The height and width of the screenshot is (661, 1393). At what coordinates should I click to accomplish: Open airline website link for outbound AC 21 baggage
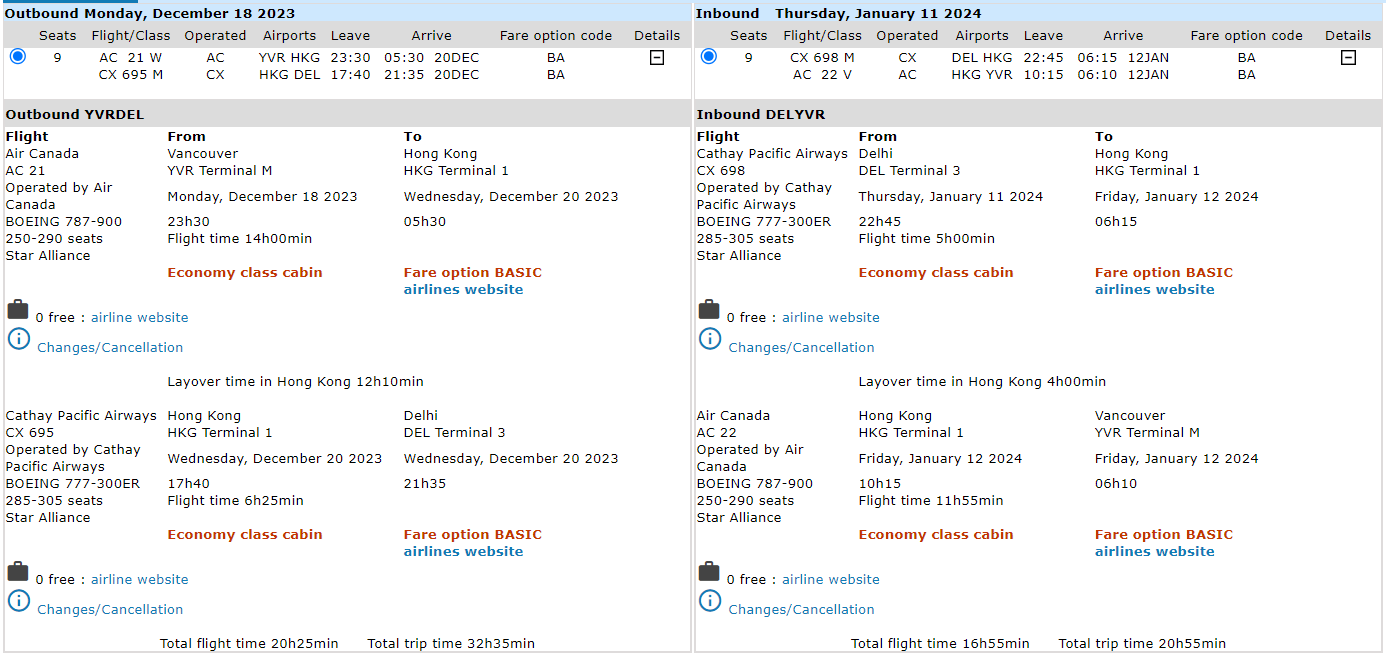139,317
